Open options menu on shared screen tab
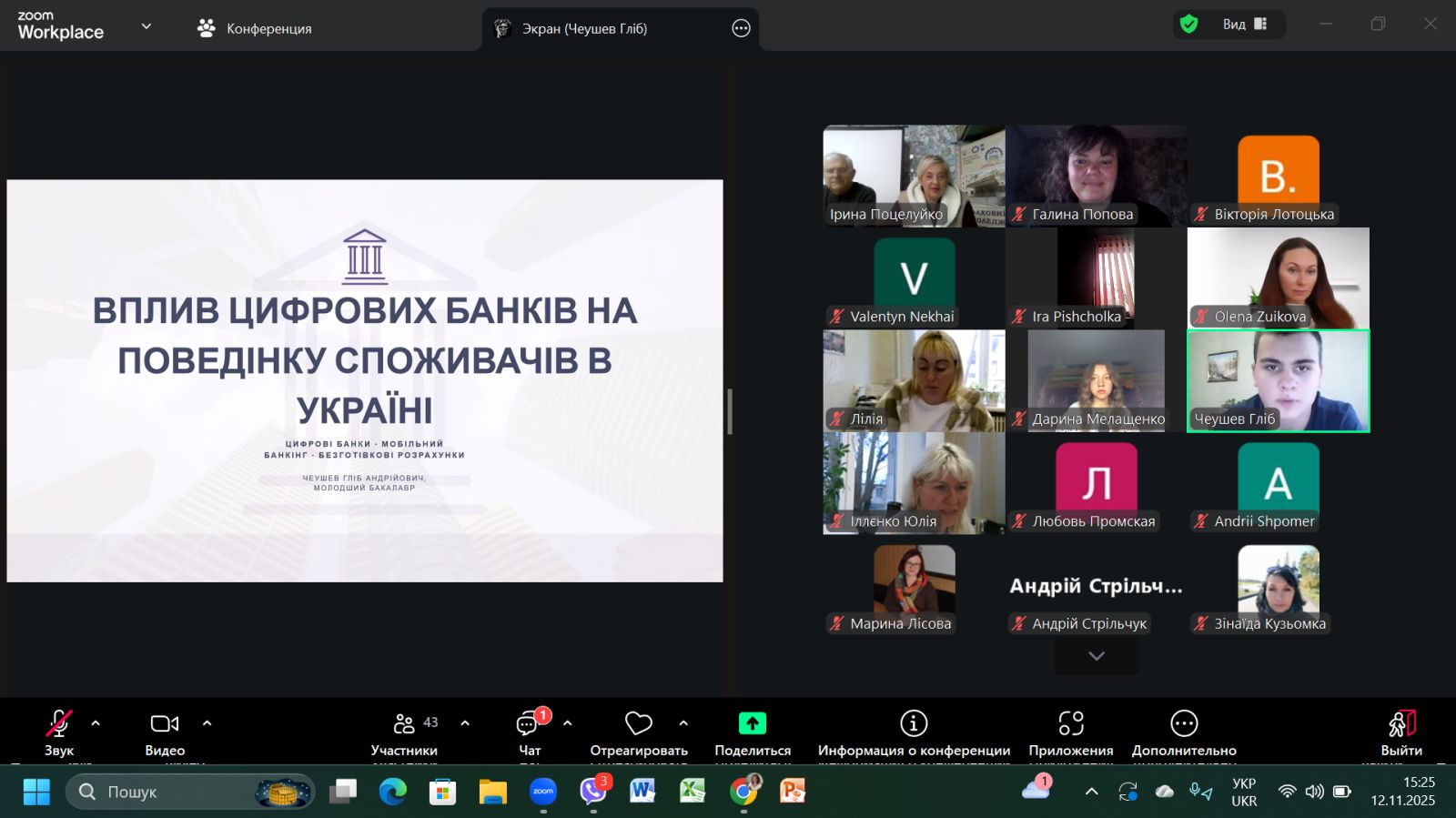This screenshot has width=1456, height=818. (741, 29)
